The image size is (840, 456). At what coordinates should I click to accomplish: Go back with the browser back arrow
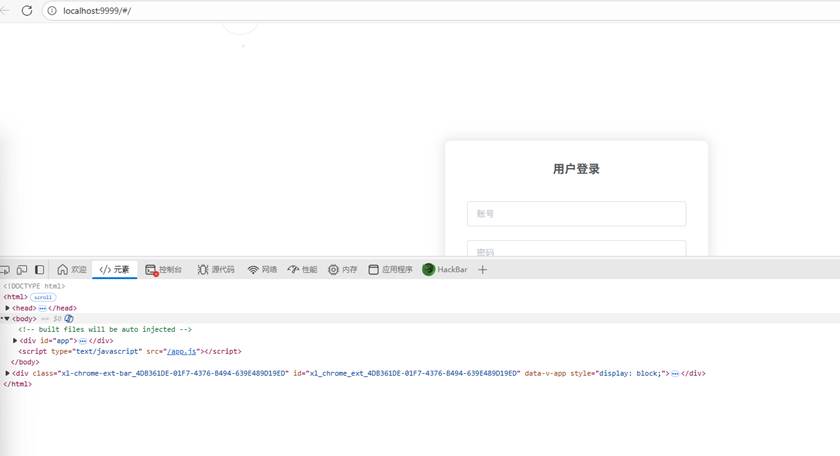(5, 10)
